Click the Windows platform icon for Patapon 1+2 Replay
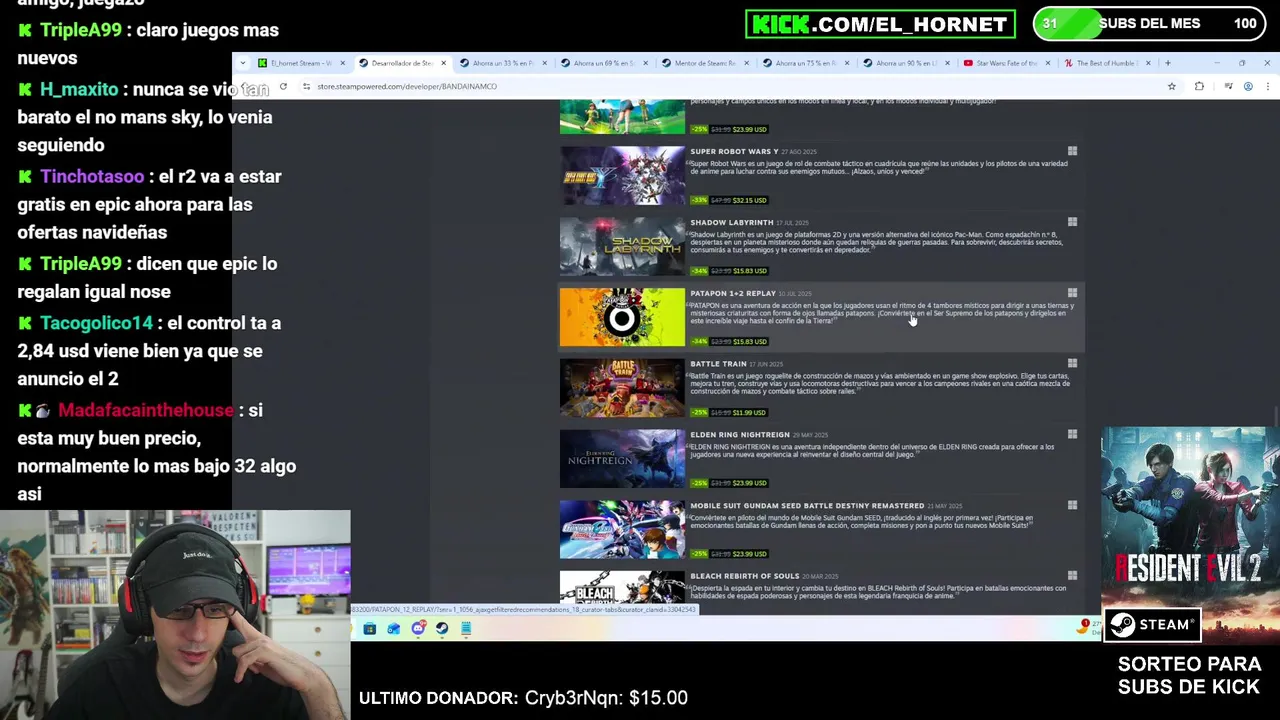 click(1072, 293)
